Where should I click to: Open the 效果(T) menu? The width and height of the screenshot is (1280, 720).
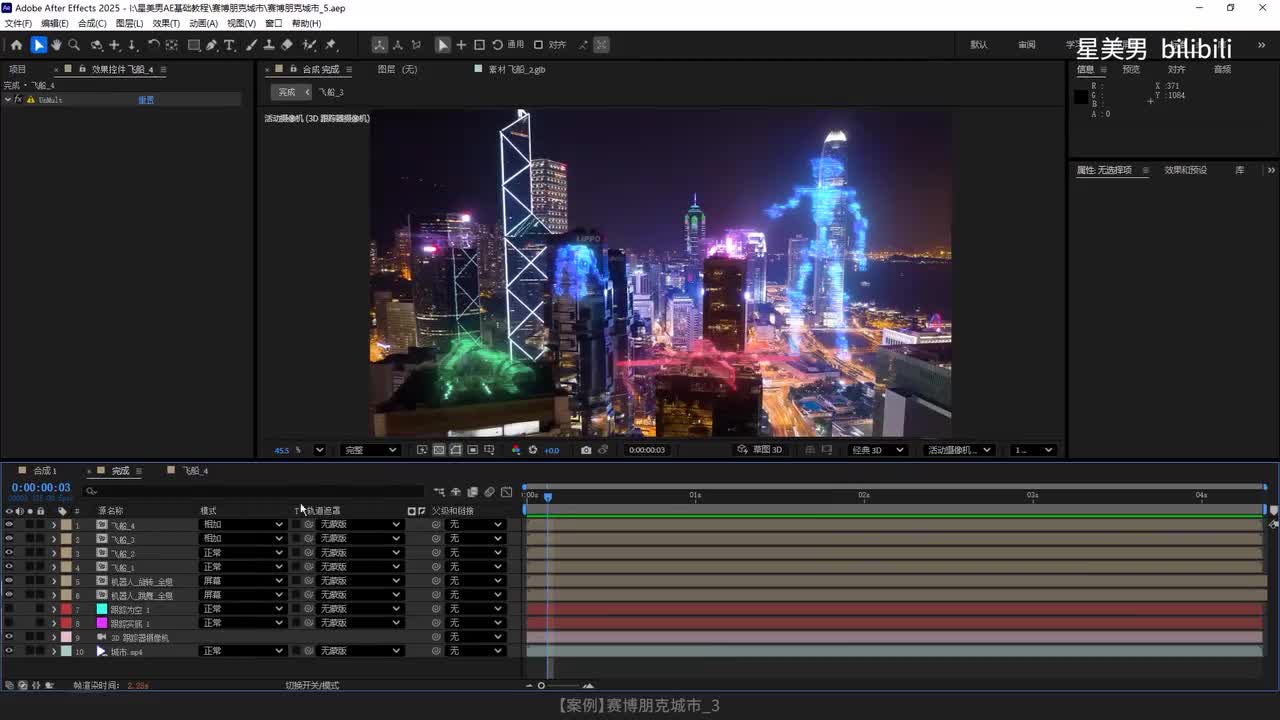coord(166,23)
